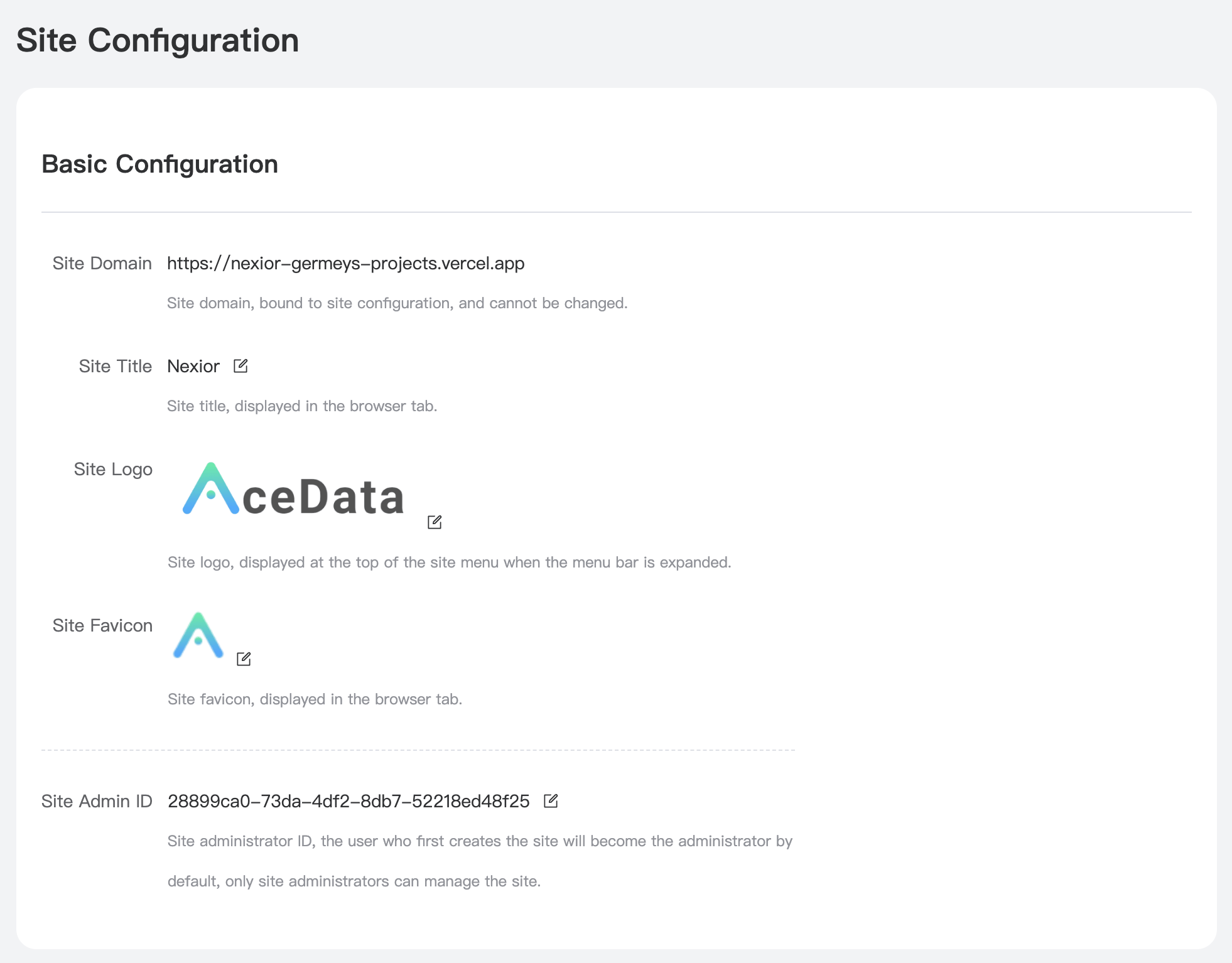Edit the Site Admin ID via pencil icon

(551, 801)
